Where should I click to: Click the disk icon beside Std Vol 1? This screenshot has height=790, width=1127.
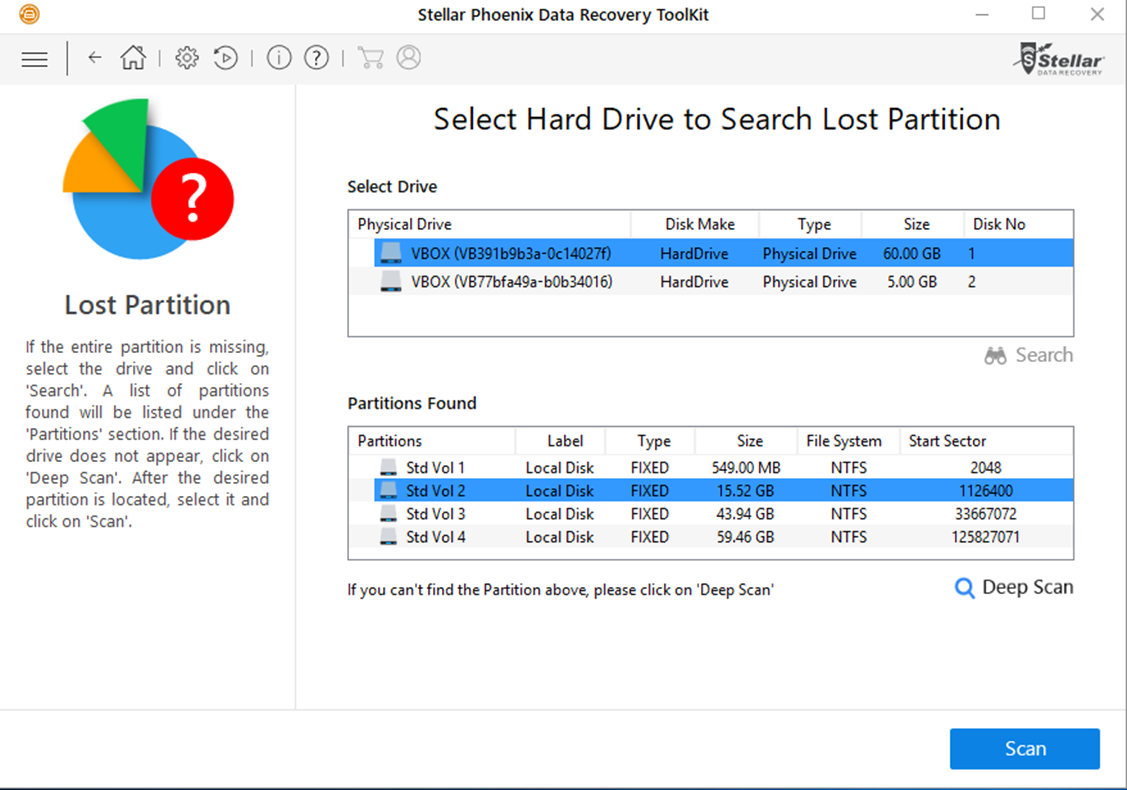388,467
